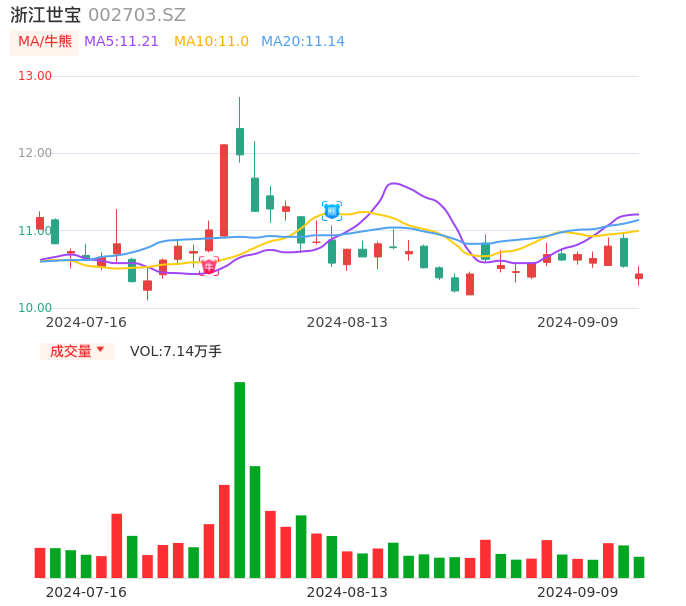The height and width of the screenshot is (606, 686).
Task: Click the 12.00 price axis label
Action: click(35, 153)
